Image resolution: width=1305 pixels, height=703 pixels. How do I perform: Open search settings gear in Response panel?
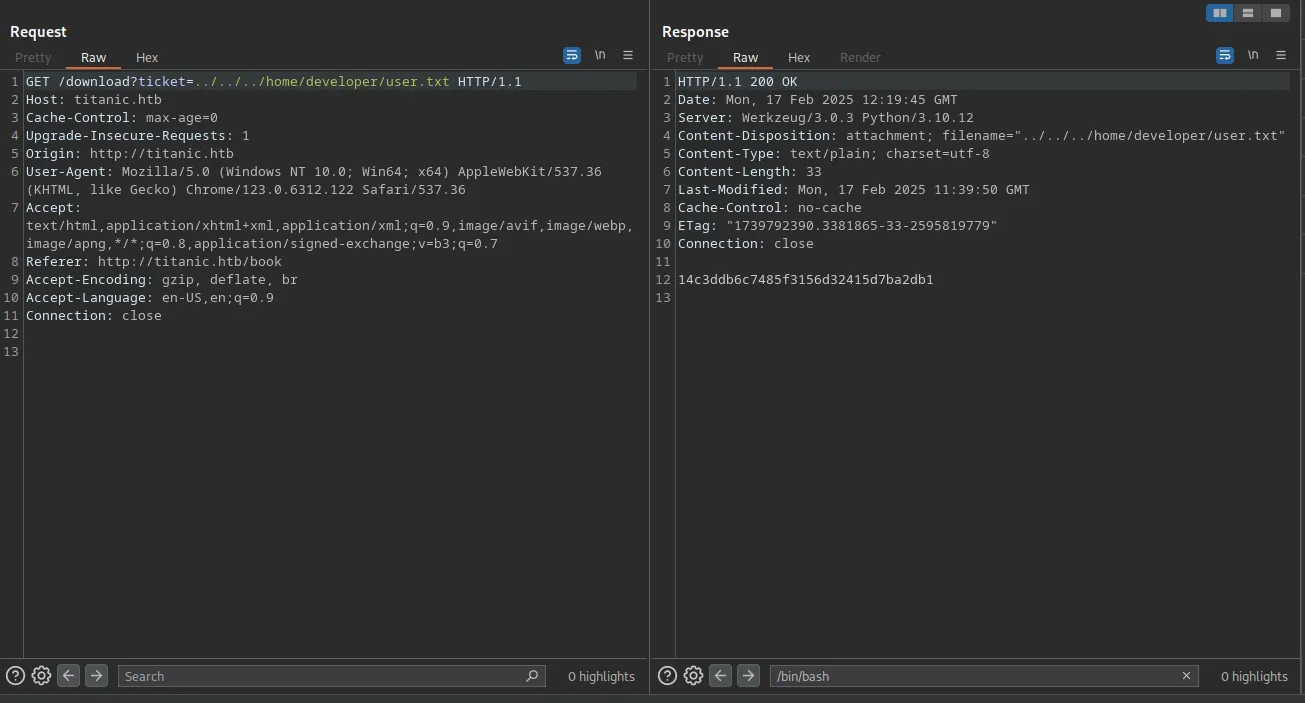[693, 676]
